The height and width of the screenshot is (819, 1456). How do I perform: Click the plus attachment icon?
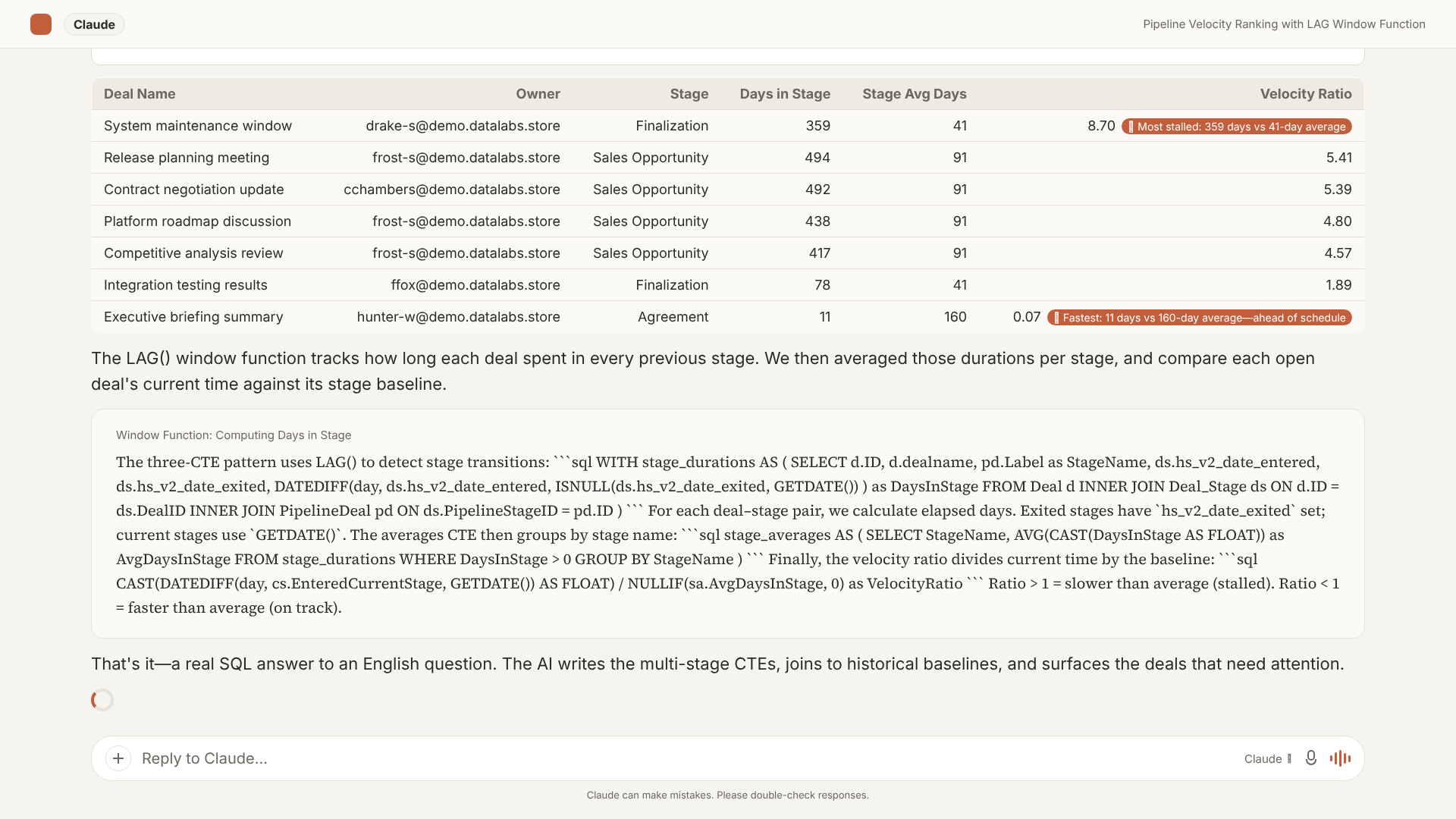118,758
